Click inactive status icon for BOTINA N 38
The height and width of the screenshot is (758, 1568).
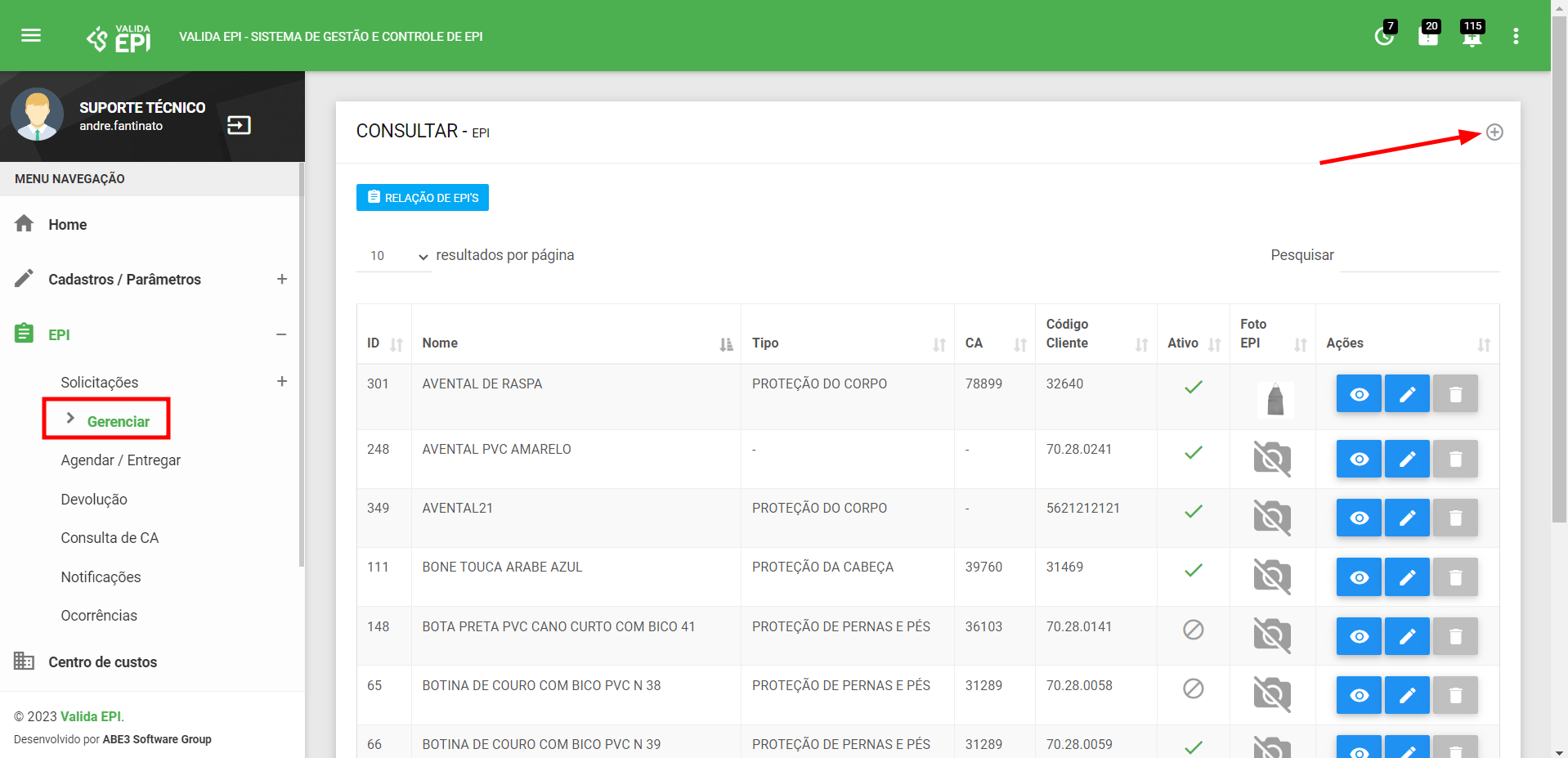[1194, 688]
